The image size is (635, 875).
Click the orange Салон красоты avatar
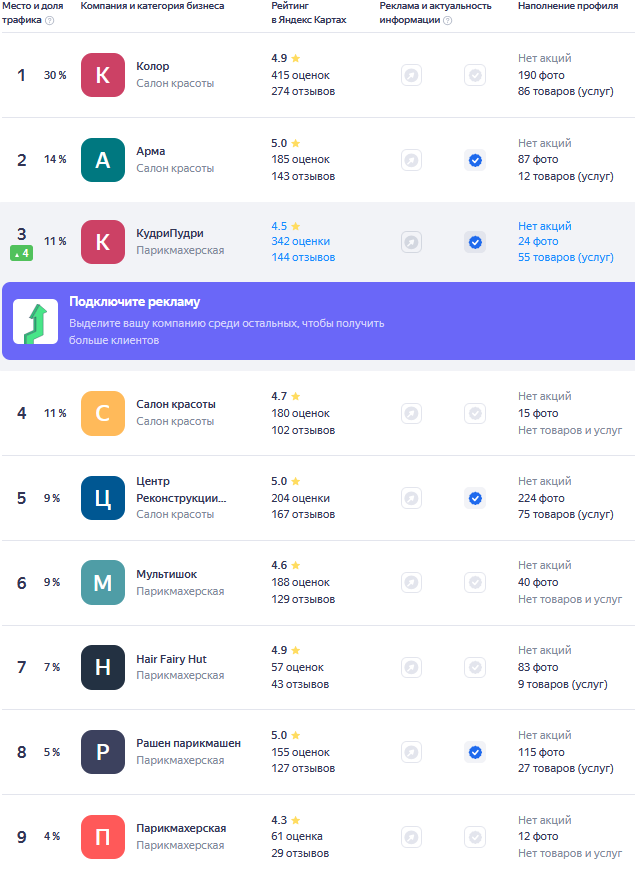point(103,413)
